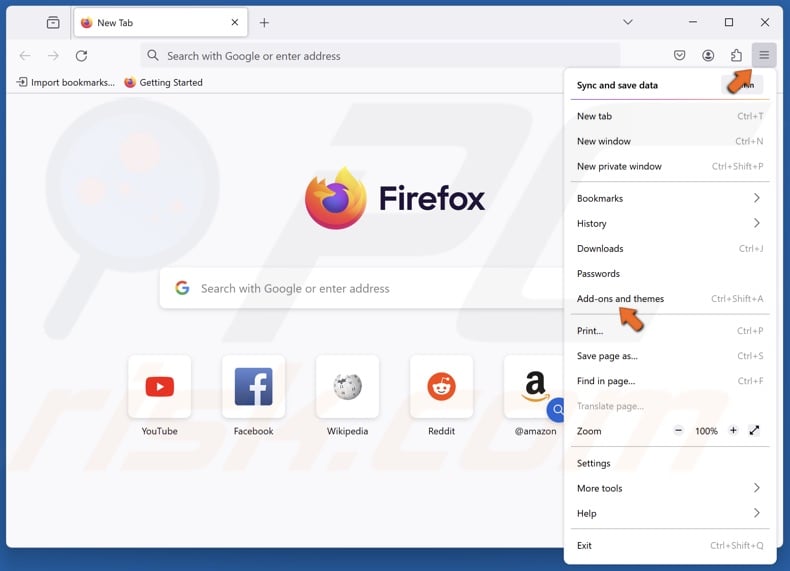790x571 pixels.
Task: Open Settings from the menu
Action: pos(670,463)
